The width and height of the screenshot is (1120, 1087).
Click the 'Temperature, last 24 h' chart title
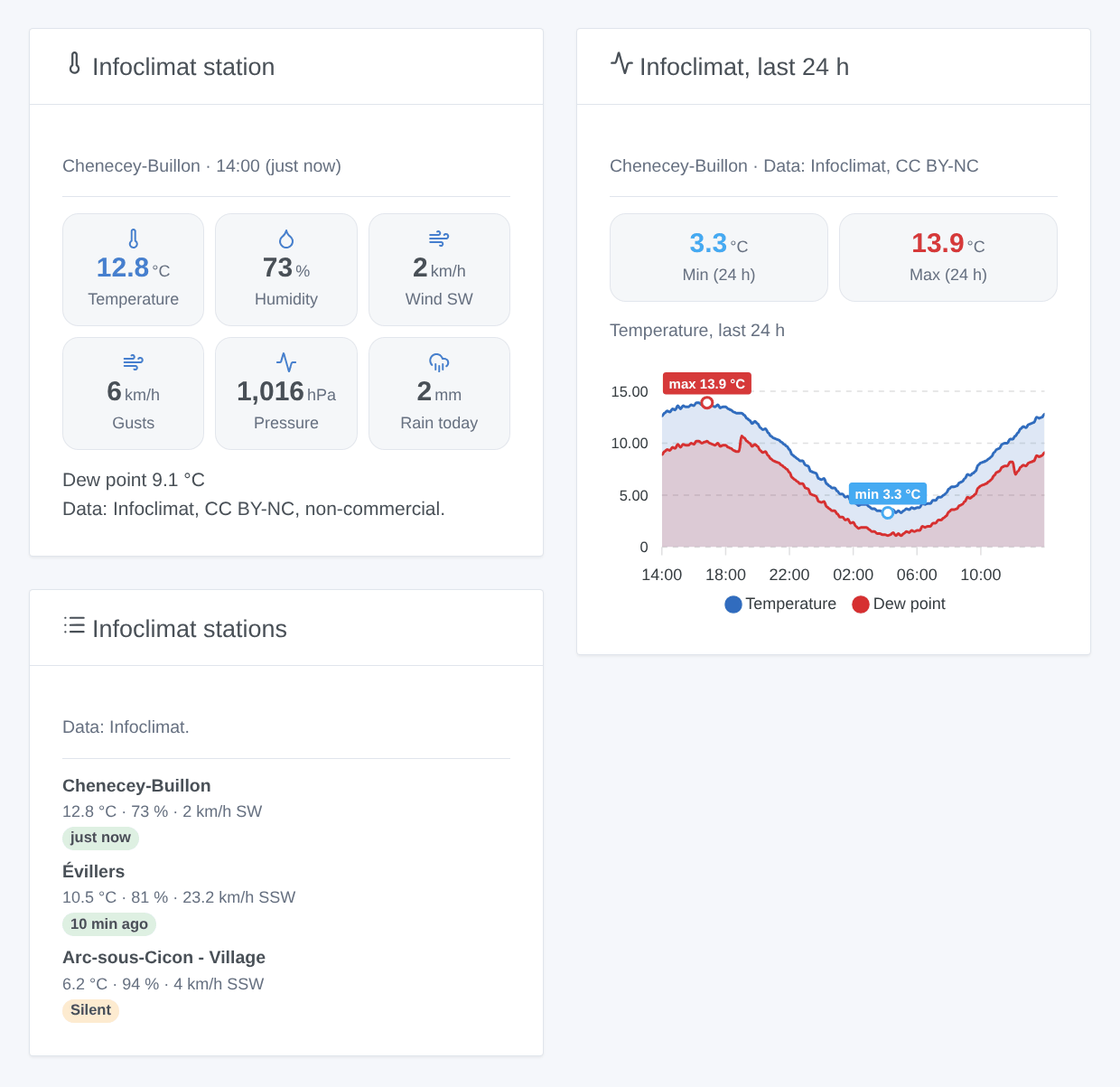point(697,330)
